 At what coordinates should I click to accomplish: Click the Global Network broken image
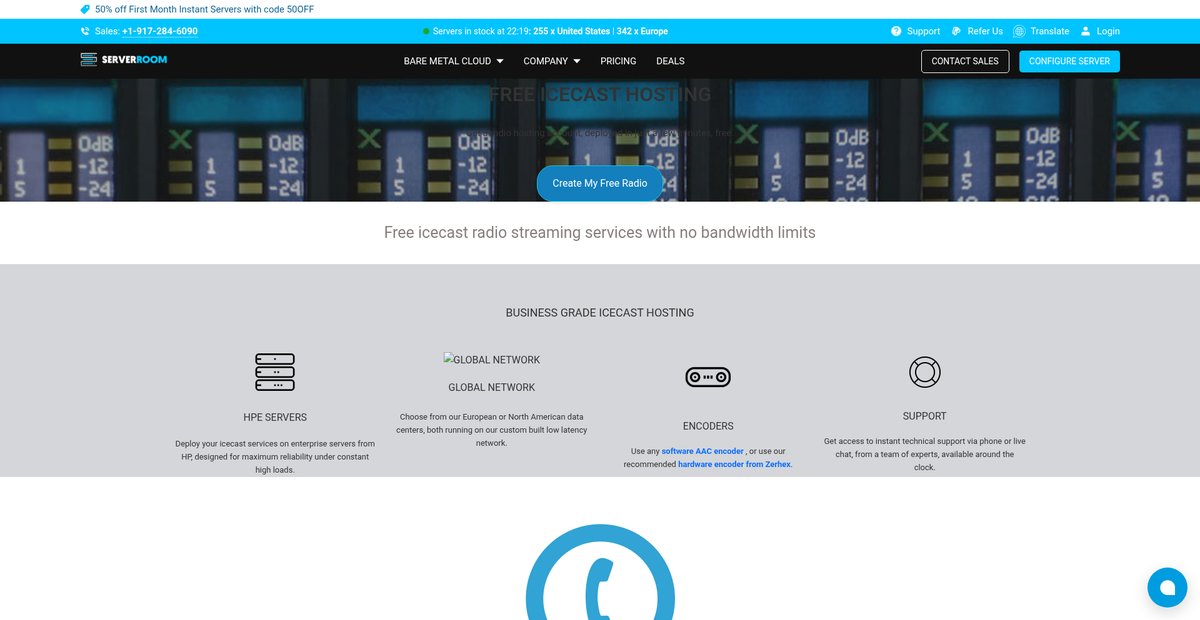click(x=492, y=360)
